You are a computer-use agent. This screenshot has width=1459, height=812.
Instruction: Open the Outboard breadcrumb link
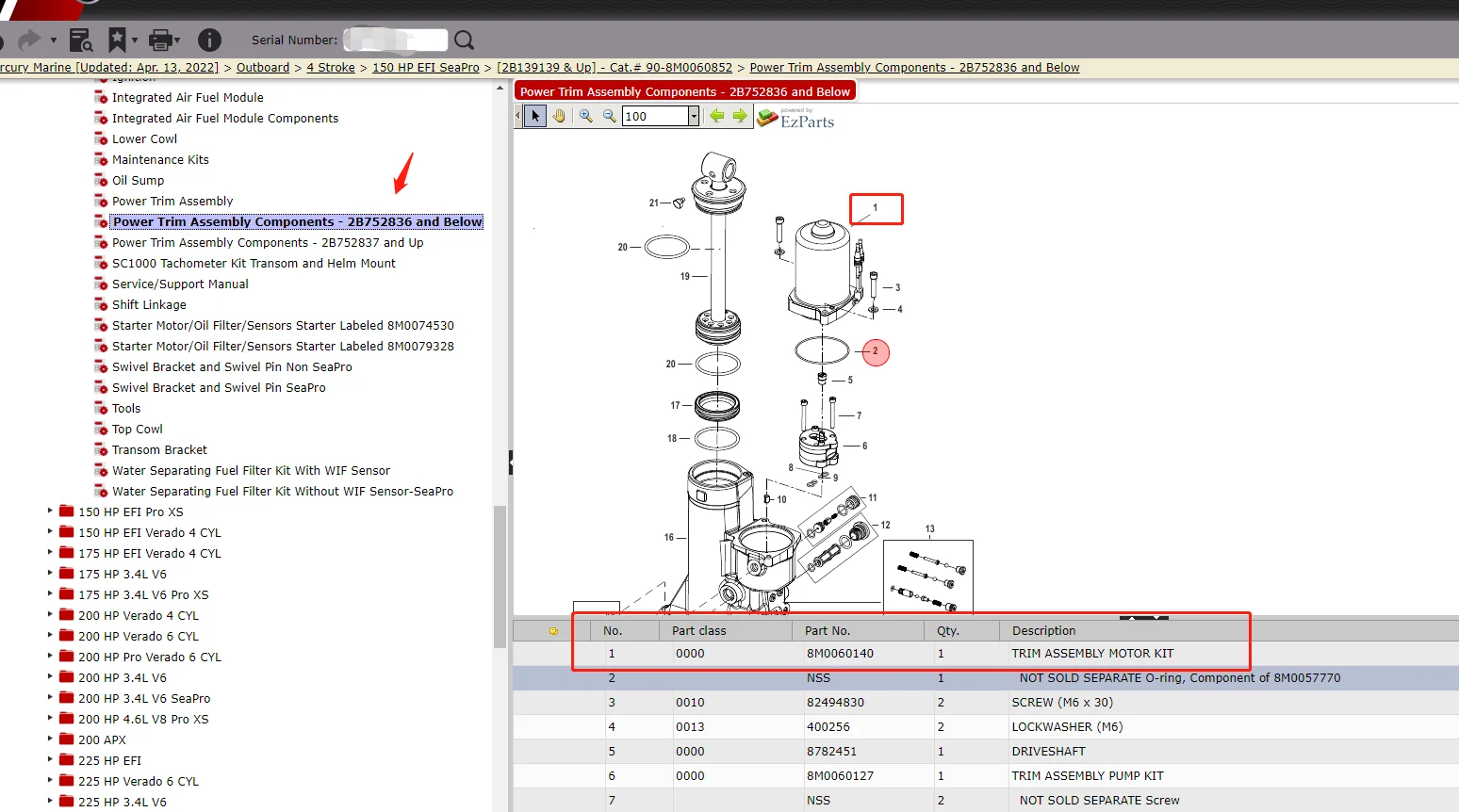point(263,68)
